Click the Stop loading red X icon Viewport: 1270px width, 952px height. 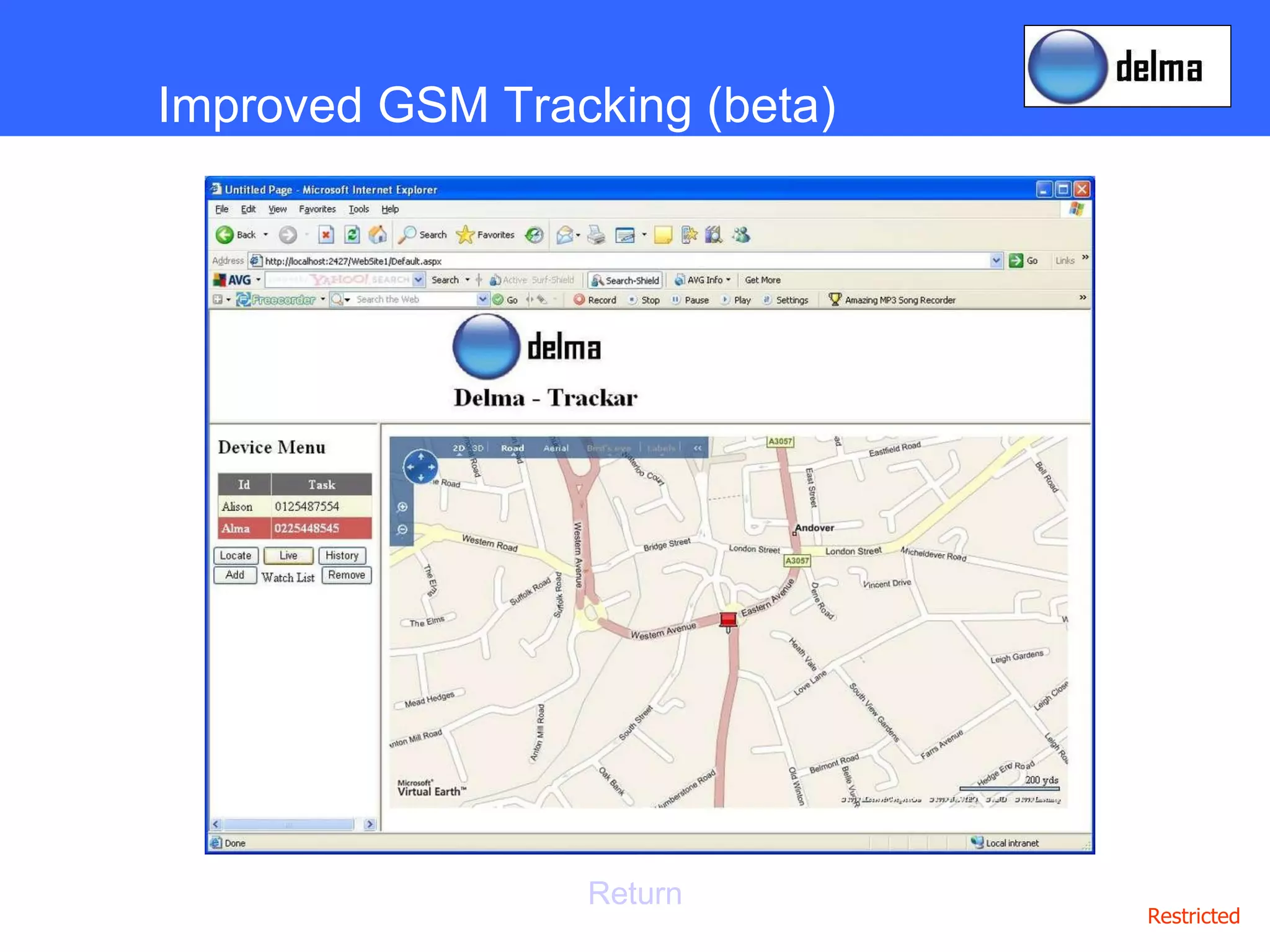pyautogui.click(x=326, y=235)
